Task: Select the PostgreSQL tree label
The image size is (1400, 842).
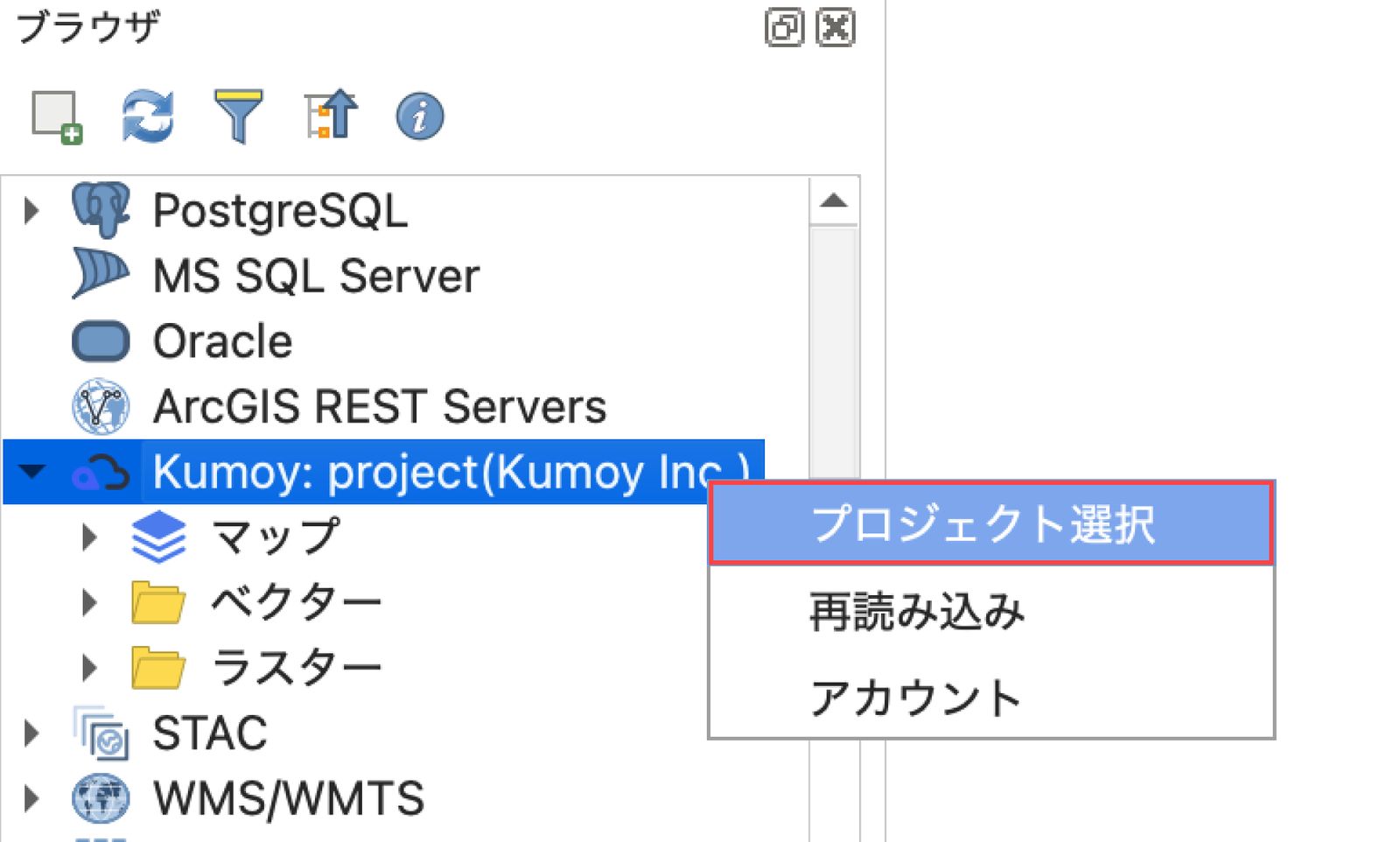Action: [280, 211]
